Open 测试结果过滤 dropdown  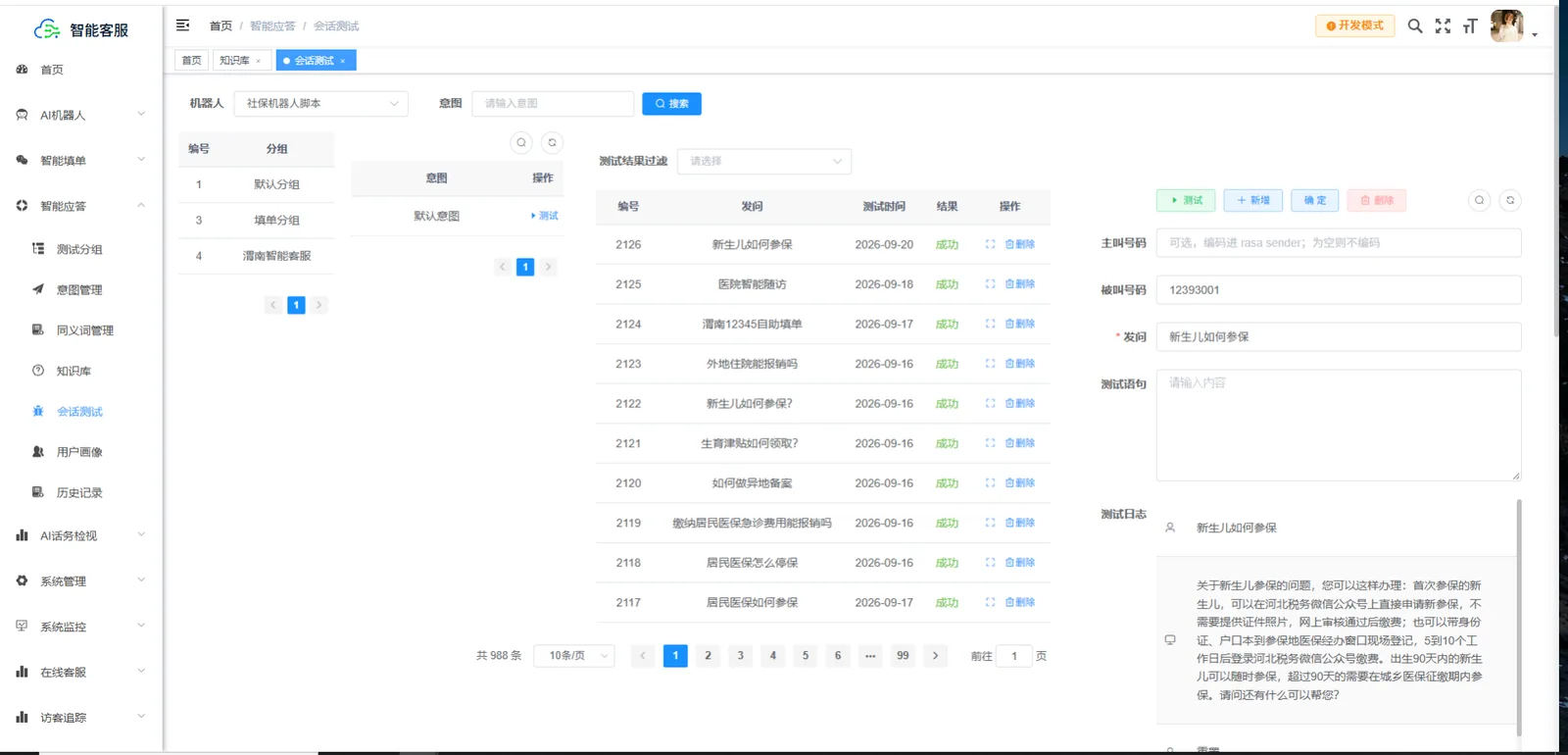764,161
